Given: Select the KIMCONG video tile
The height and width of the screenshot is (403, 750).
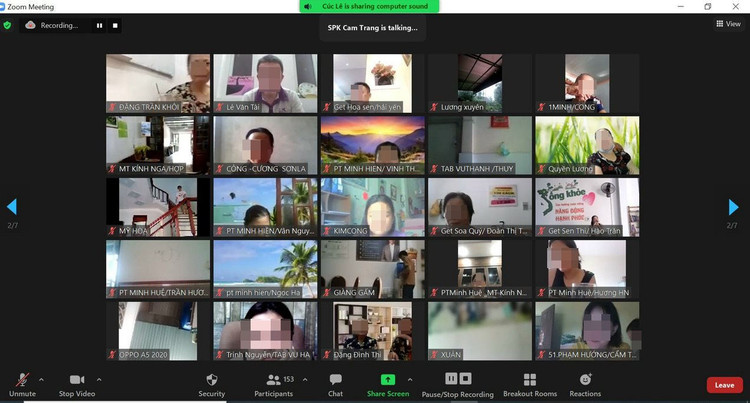Looking at the screenshot, I should tap(373, 207).
